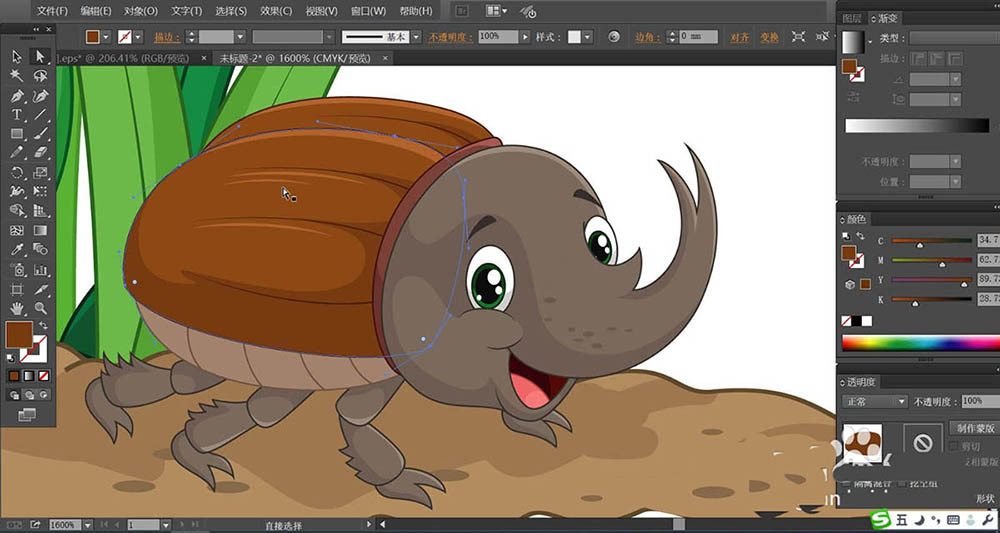The height and width of the screenshot is (533, 1000).
Task: Pick the Zoom magnifier tool
Action: pos(40,308)
